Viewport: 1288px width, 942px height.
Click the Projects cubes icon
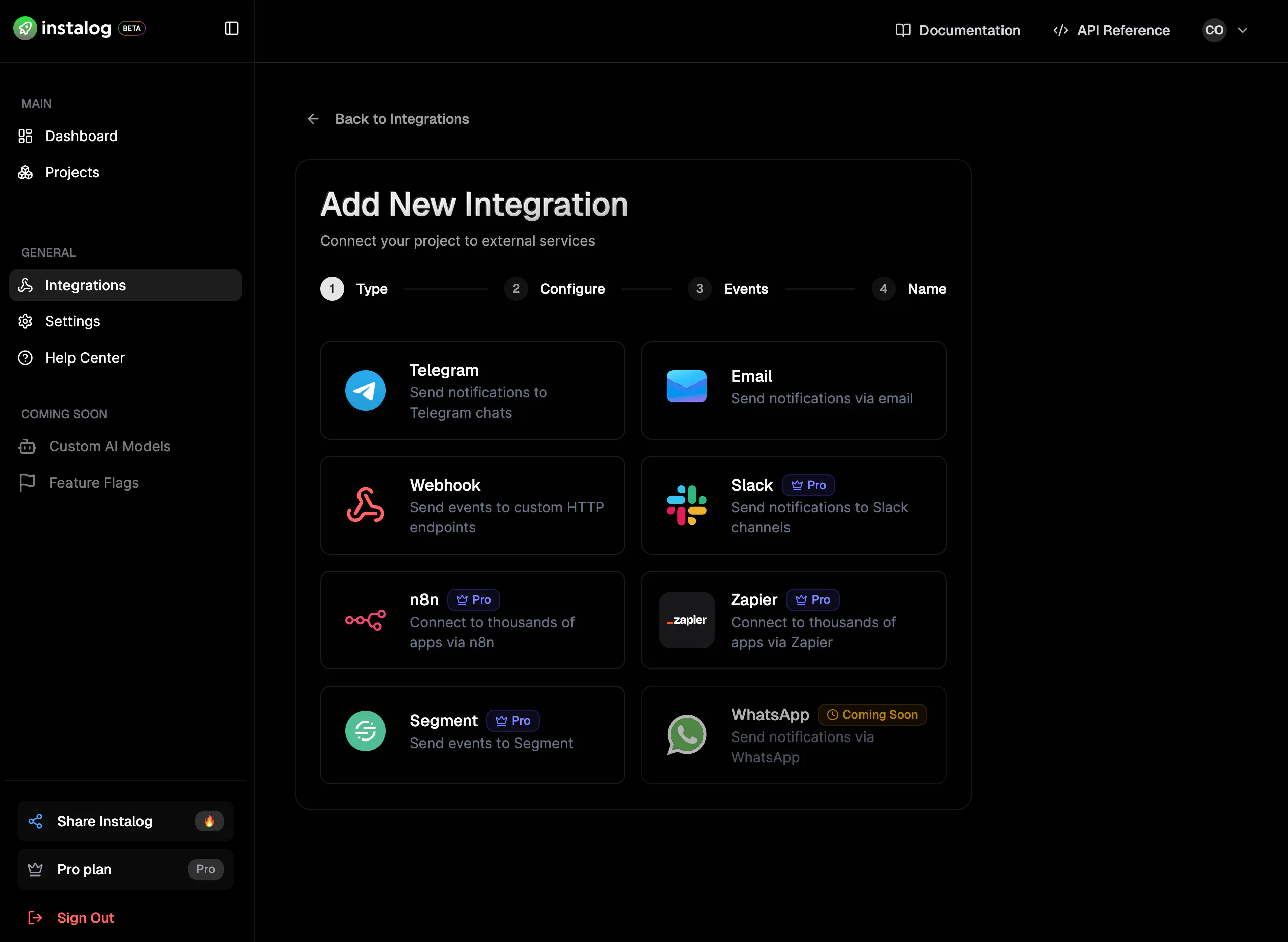pyautogui.click(x=25, y=172)
